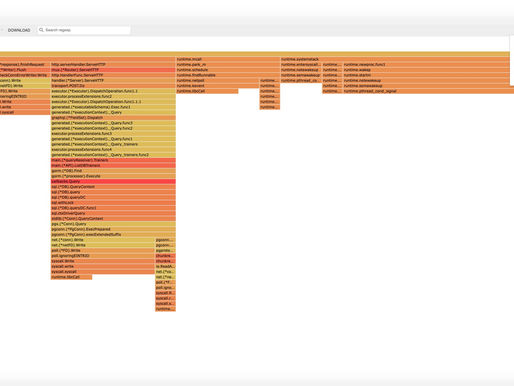
Task: Select the runtime.entersyscall... frame
Action: [301, 64]
